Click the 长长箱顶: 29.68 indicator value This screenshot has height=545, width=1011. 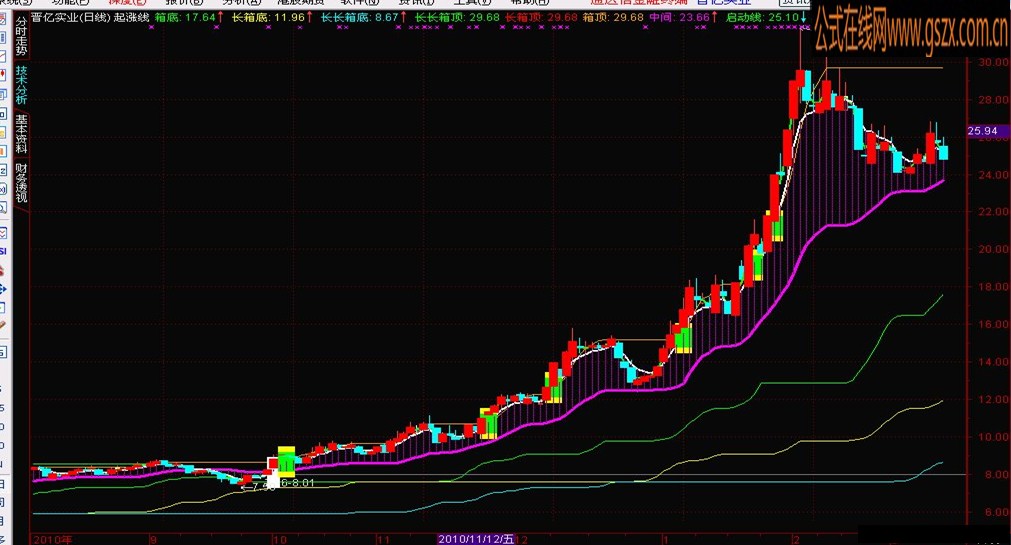point(457,17)
